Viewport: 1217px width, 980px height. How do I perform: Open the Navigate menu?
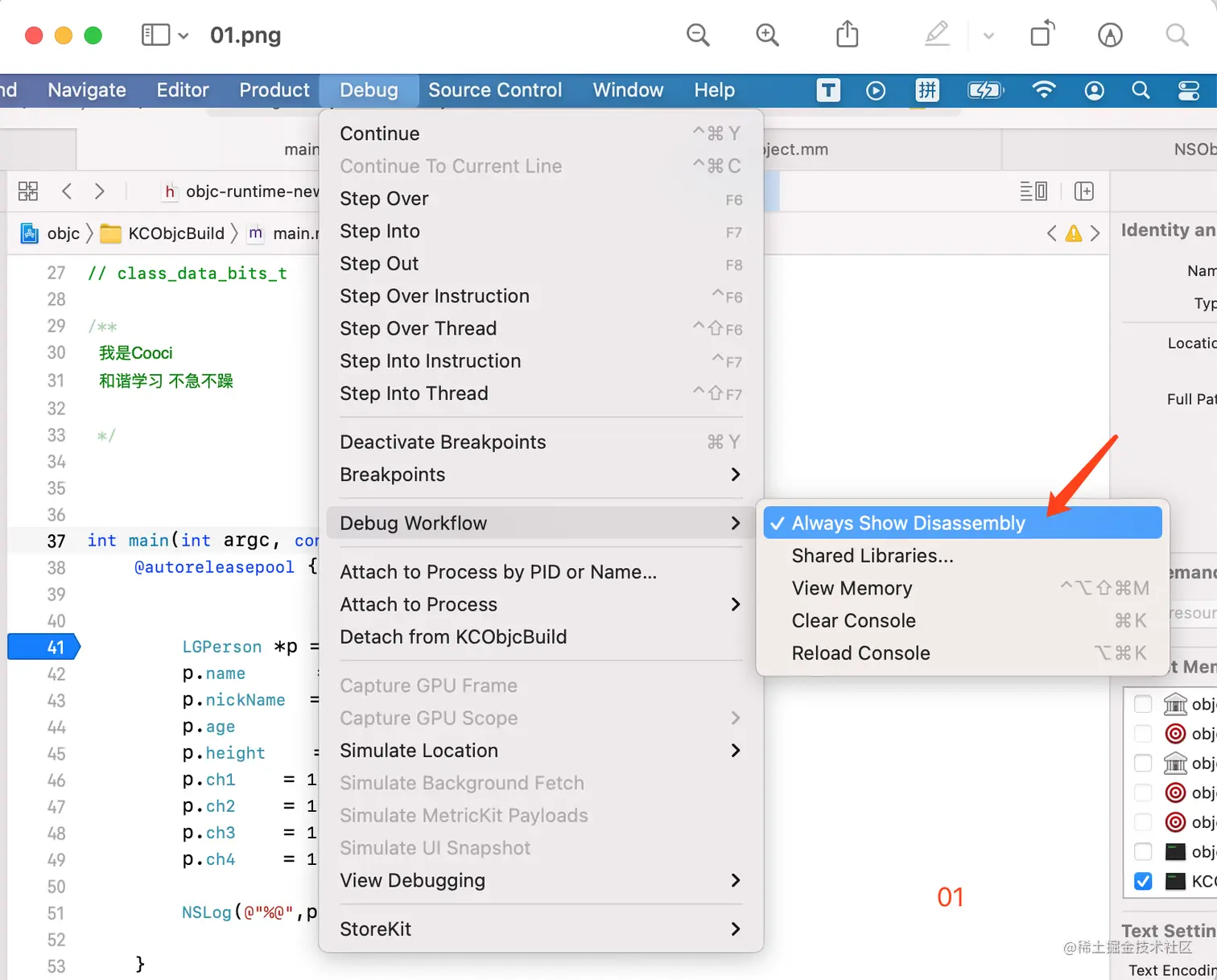[x=87, y=90]
